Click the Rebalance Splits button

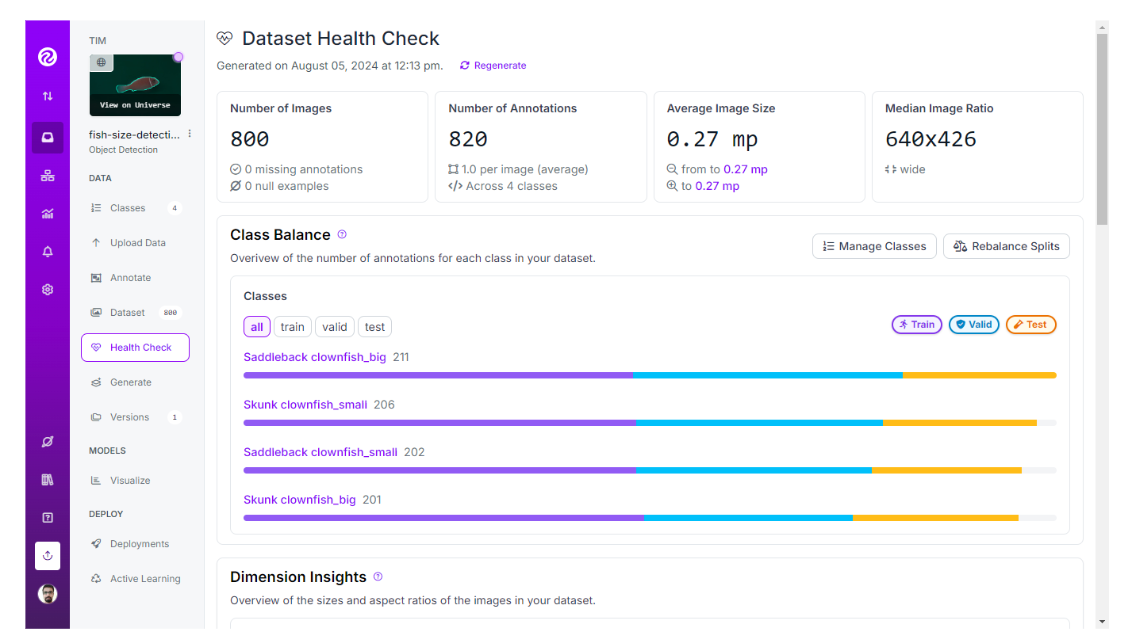tap(1006, 247)
